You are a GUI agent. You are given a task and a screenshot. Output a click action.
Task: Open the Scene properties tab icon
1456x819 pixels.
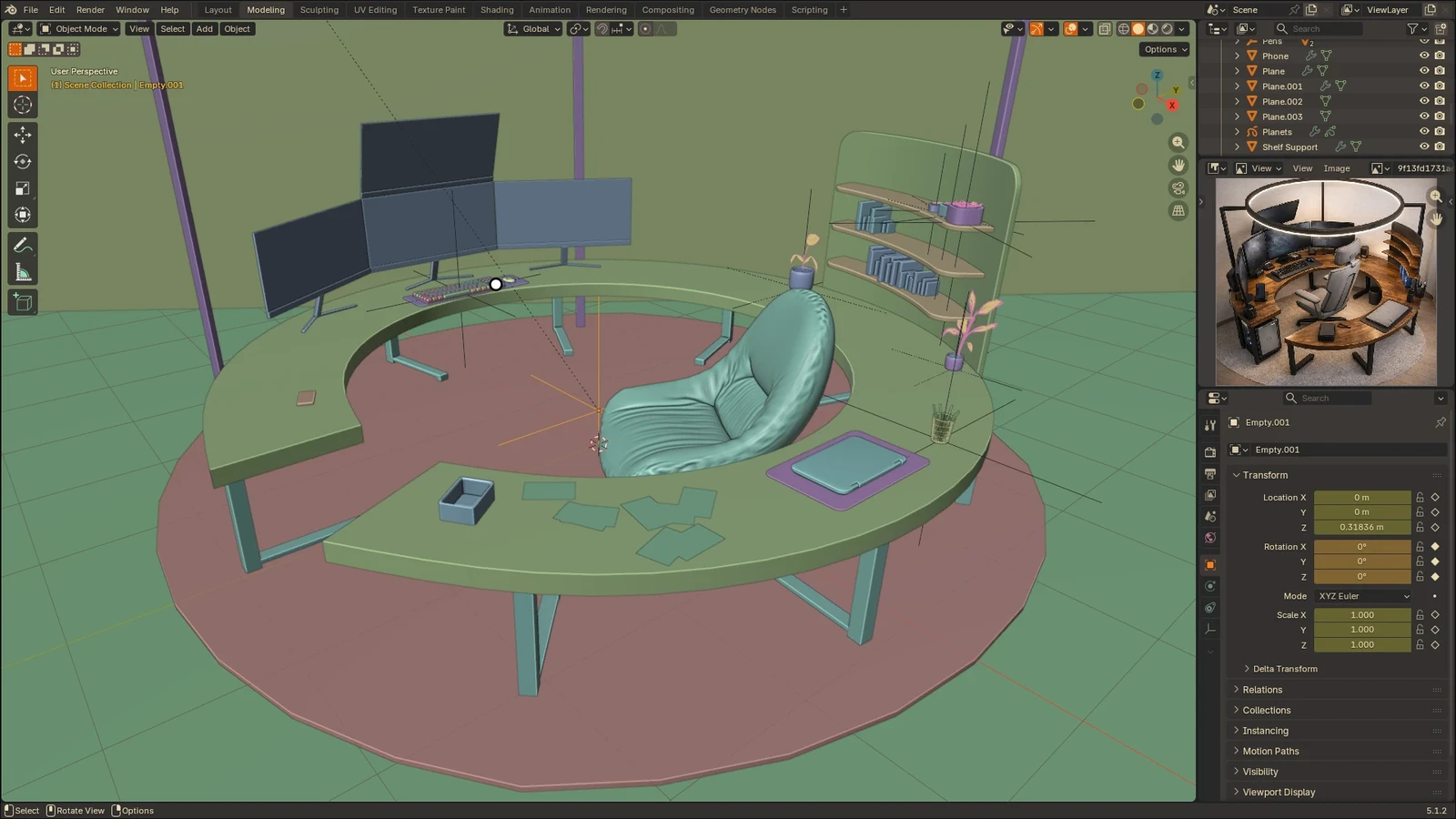click(x=1210, y=516)
